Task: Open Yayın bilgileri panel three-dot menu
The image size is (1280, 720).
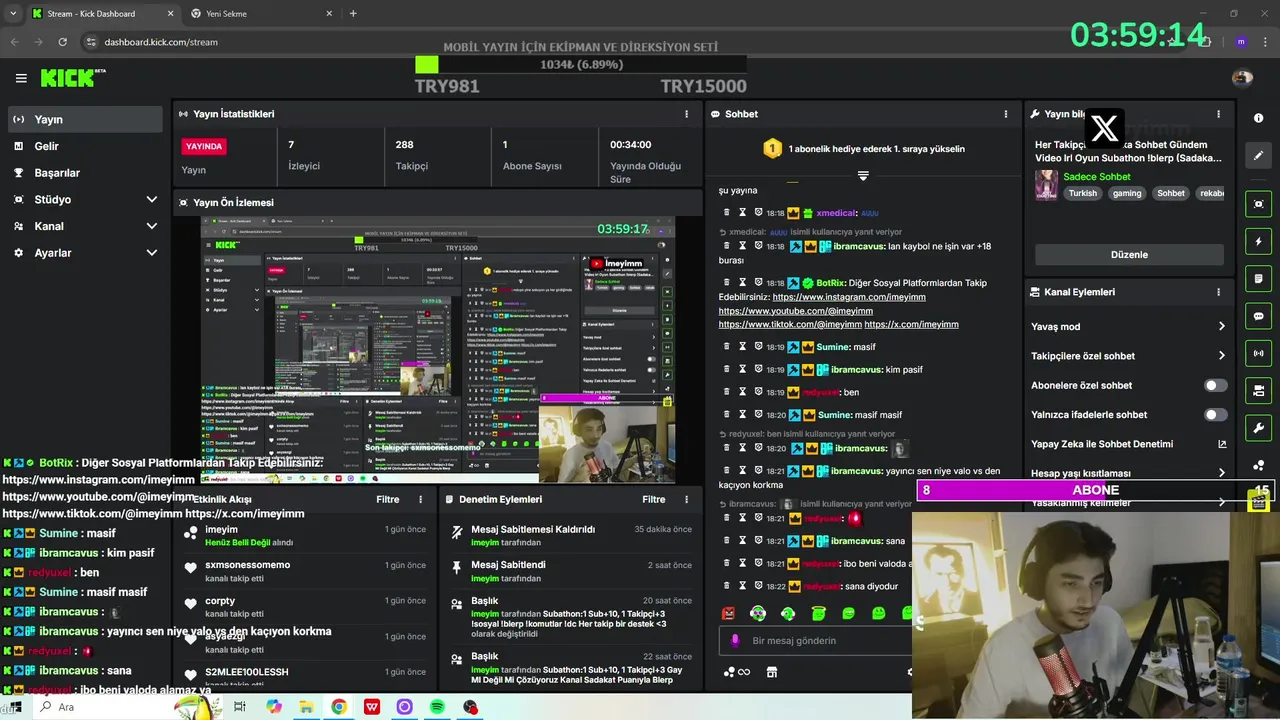Action: point(1218,114)
